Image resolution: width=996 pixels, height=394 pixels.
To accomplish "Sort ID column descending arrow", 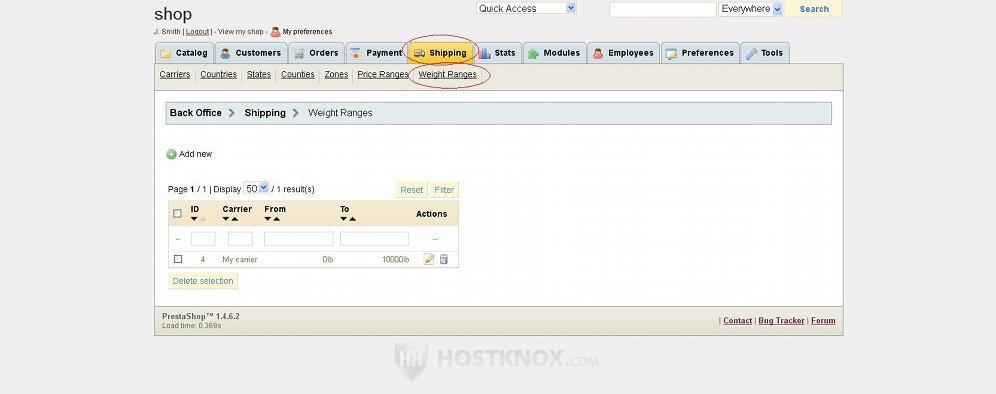I will 194,219.
